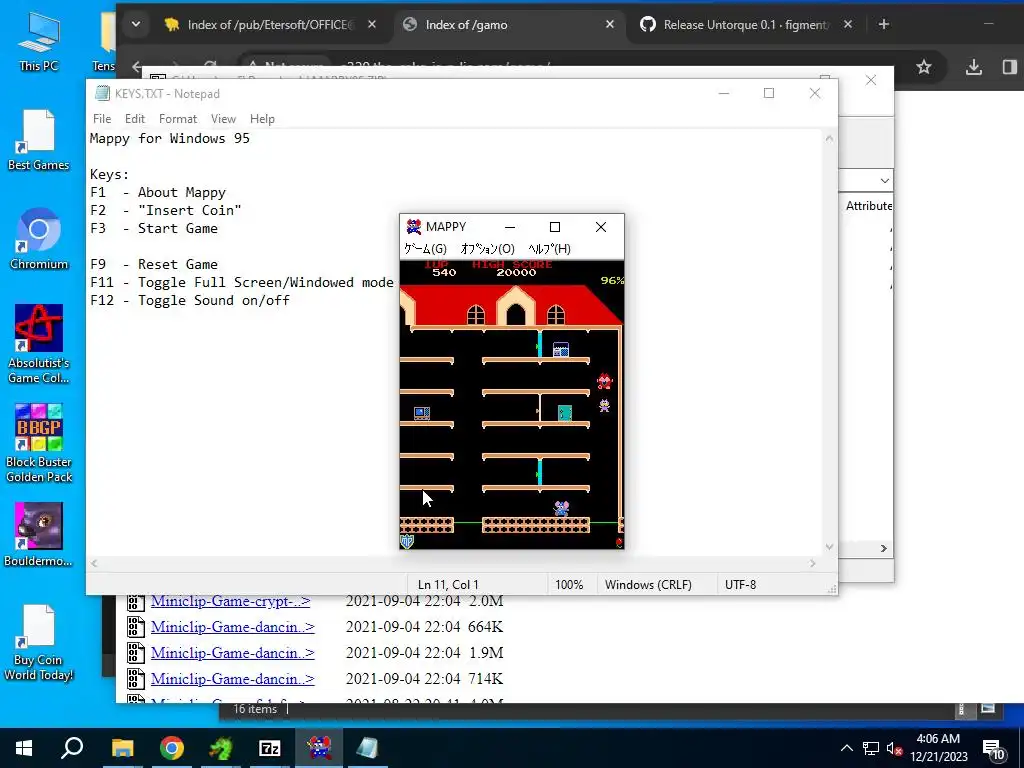Image resolution: width=1024 pixels, height=768 pixels.
Task: Open the This PC desktop icon
Action: (39, 41)
